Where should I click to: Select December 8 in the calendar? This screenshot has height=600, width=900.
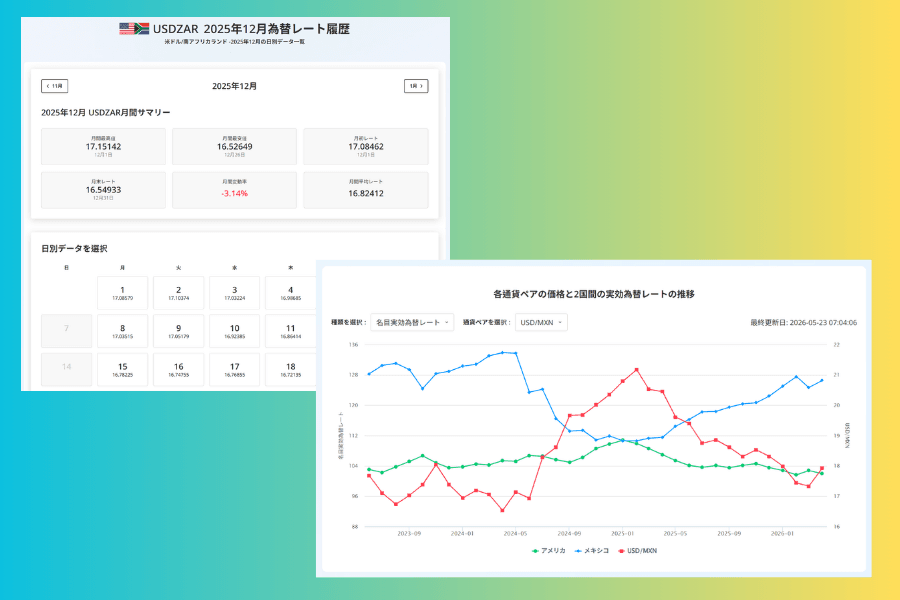(x=123, y=331)
